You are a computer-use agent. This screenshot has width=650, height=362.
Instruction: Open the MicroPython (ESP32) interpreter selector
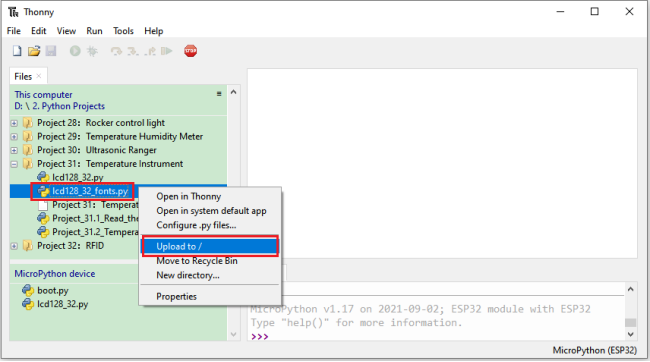pos(594,350)
